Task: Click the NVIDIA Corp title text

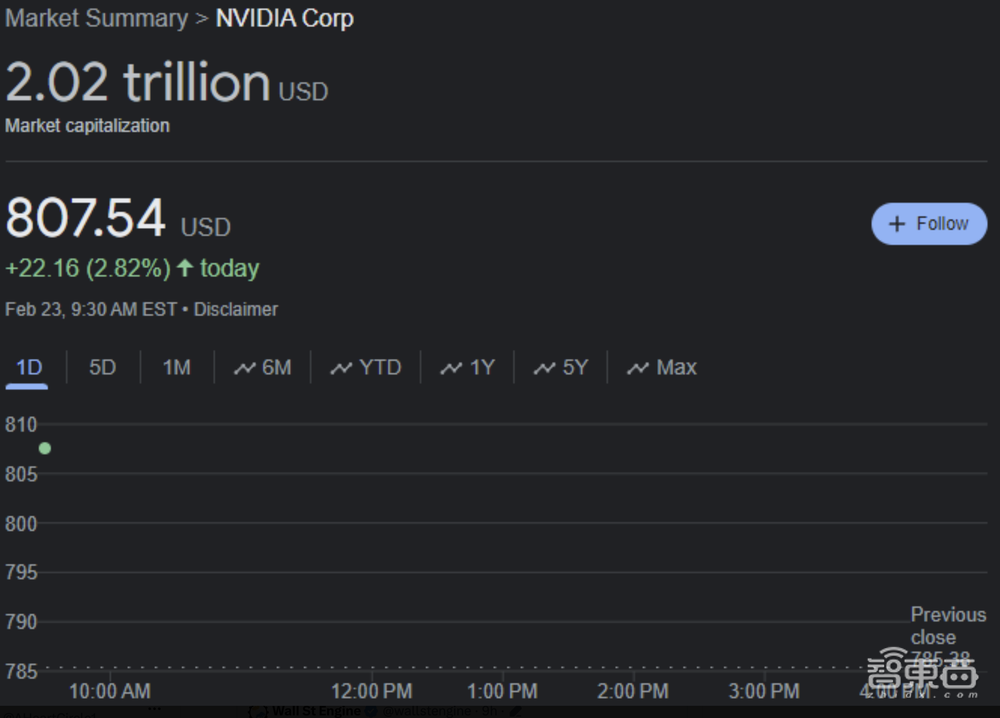Action: click(285, 18)
